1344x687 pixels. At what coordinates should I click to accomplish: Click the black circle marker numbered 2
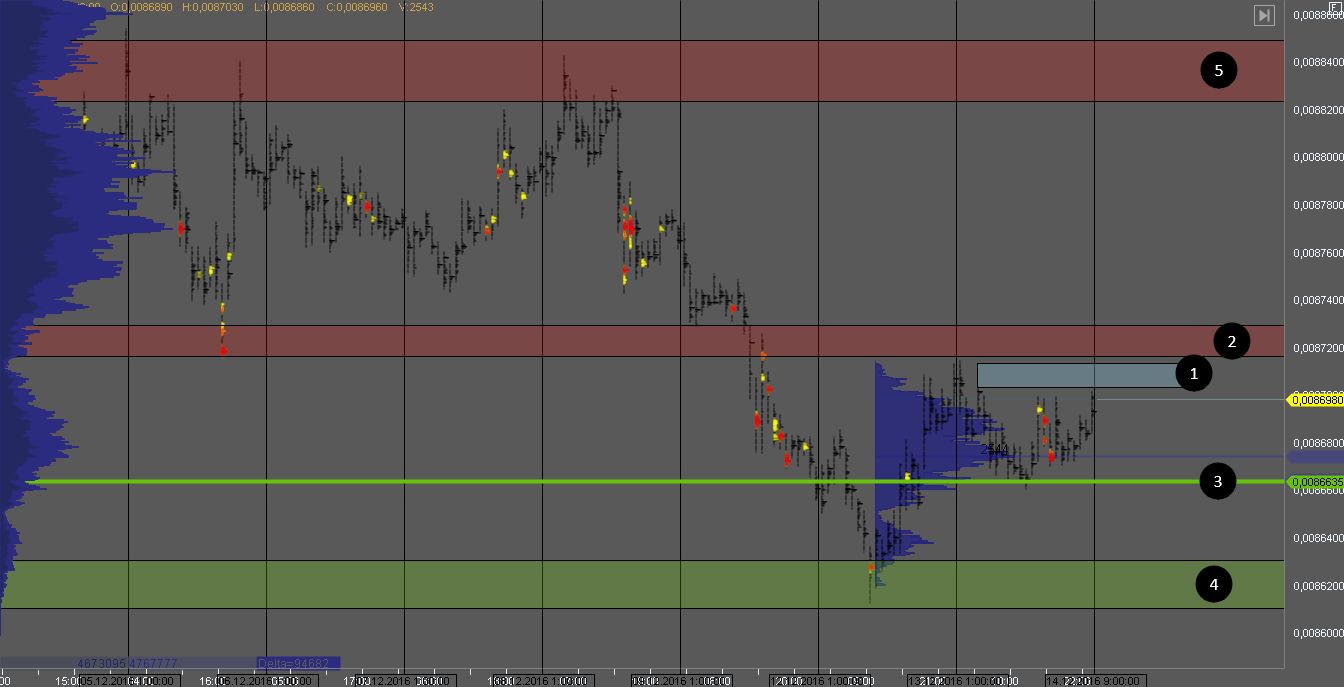pyautogui.click(x=1231, y=341)
